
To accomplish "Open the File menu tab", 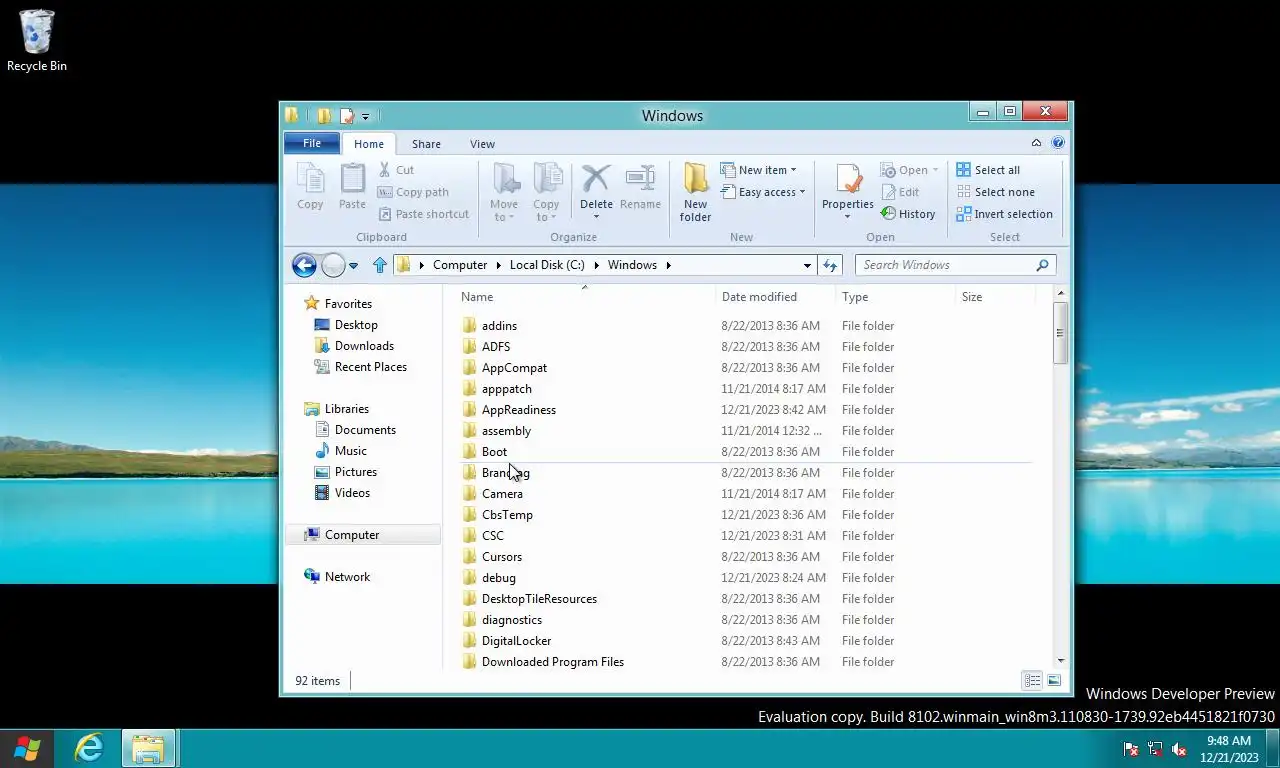I will [x=312, y=143].
